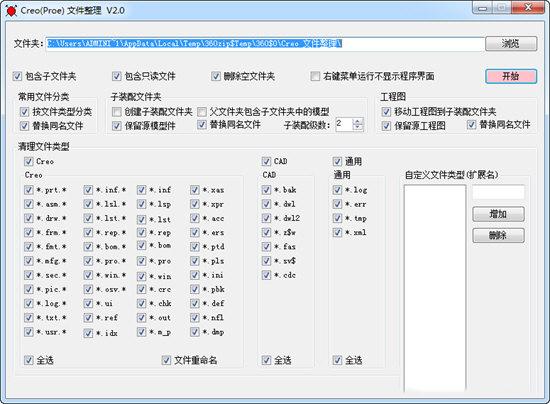Screen dimensions: 550x404
Task: Toggle the 包含子文件夹 checkbox
Action: tap(17, 76)
